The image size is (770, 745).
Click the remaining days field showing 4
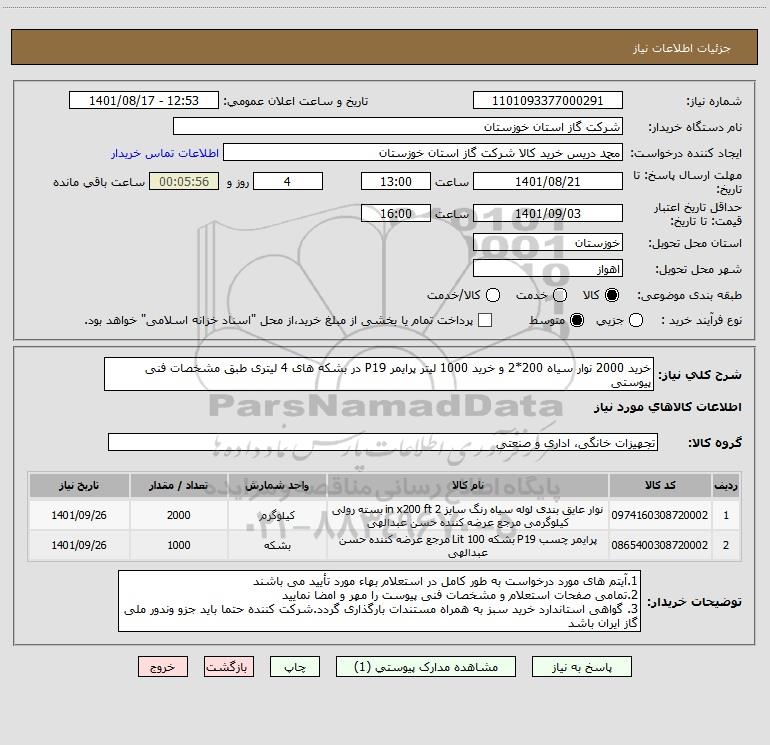288,181
